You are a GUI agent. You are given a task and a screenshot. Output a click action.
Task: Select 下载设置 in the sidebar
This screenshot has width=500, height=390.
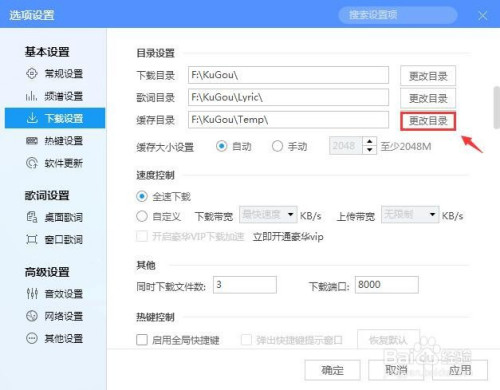coord(55,118)
